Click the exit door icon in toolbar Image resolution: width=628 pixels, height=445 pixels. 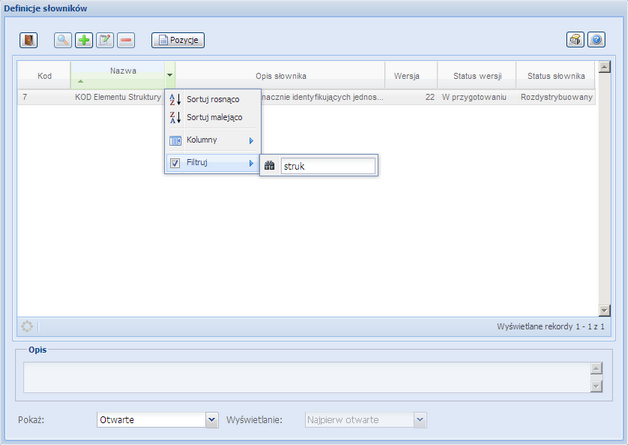(x=29, y=40)
